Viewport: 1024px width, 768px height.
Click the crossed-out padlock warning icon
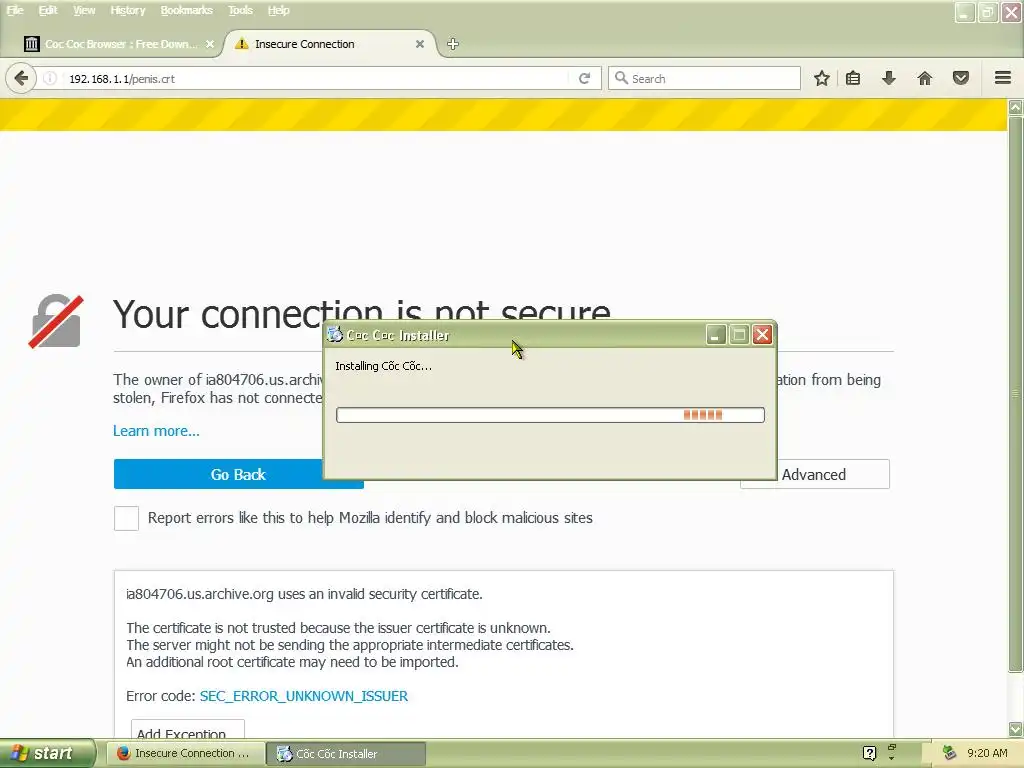point(56,321)
